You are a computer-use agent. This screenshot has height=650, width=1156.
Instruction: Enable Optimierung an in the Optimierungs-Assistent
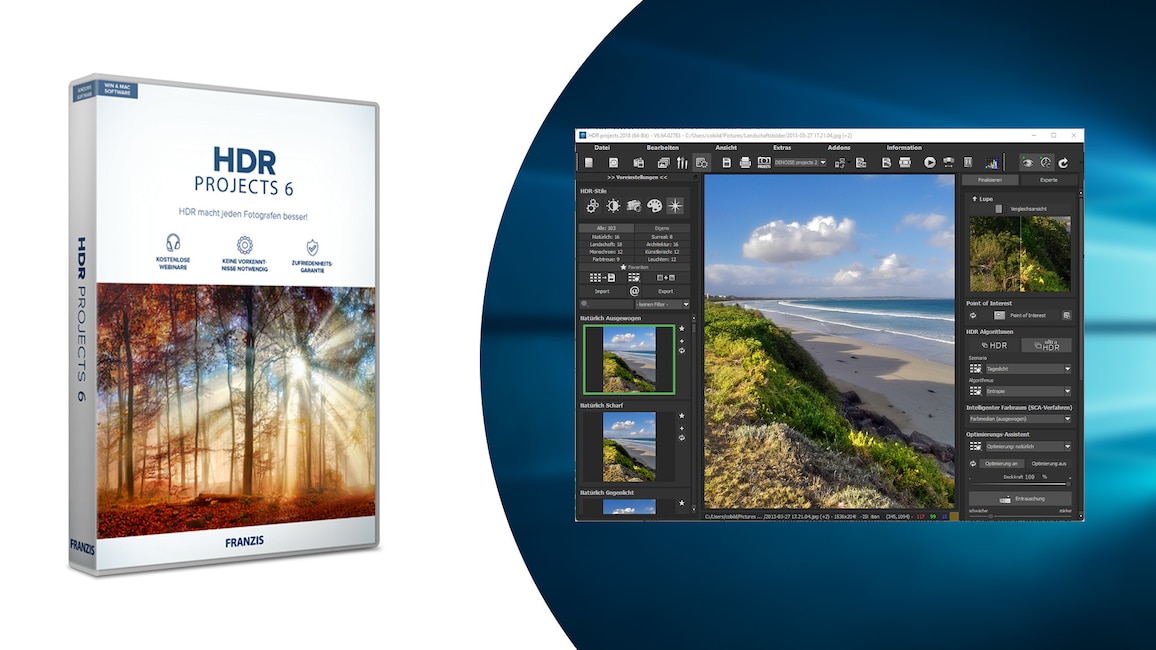click(x=1001, y=462)
